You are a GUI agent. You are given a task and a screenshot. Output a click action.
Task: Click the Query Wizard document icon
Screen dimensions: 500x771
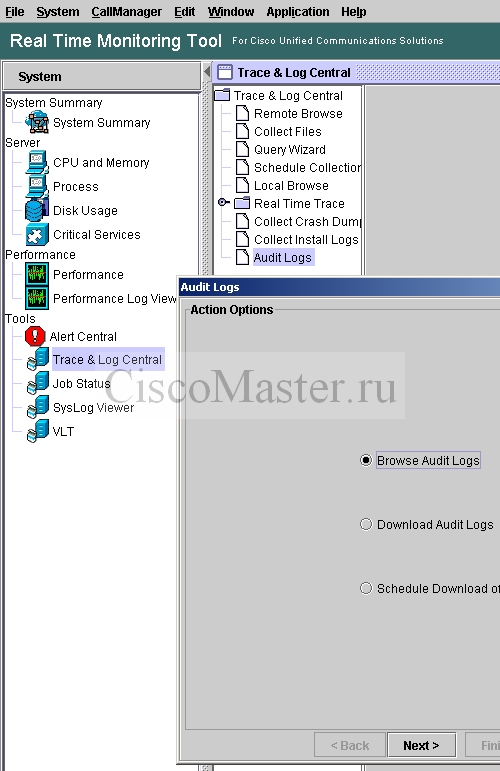[x=242, y=149]
